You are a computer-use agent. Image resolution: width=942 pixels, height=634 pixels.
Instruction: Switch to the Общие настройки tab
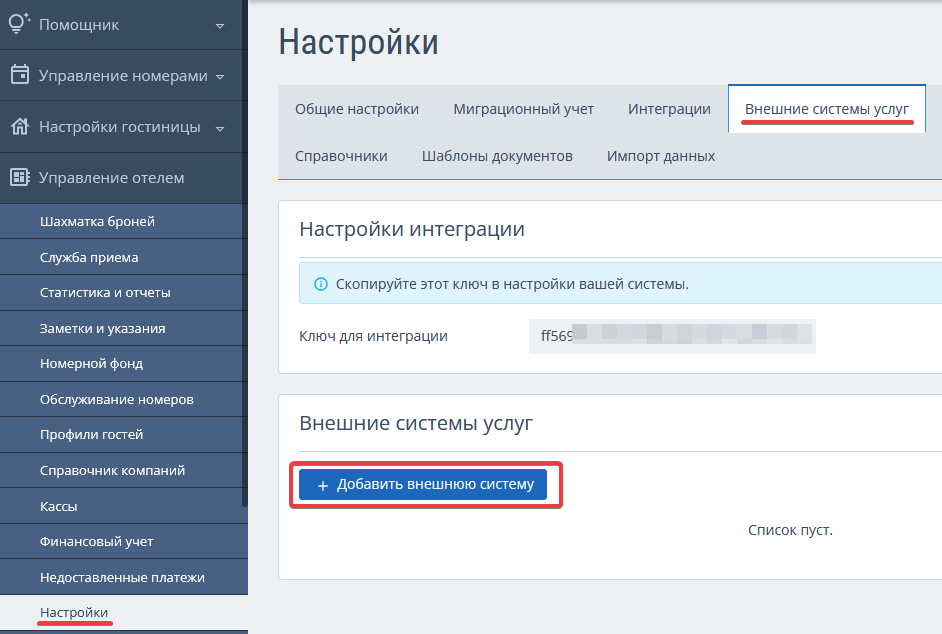(x=357, y=109)
